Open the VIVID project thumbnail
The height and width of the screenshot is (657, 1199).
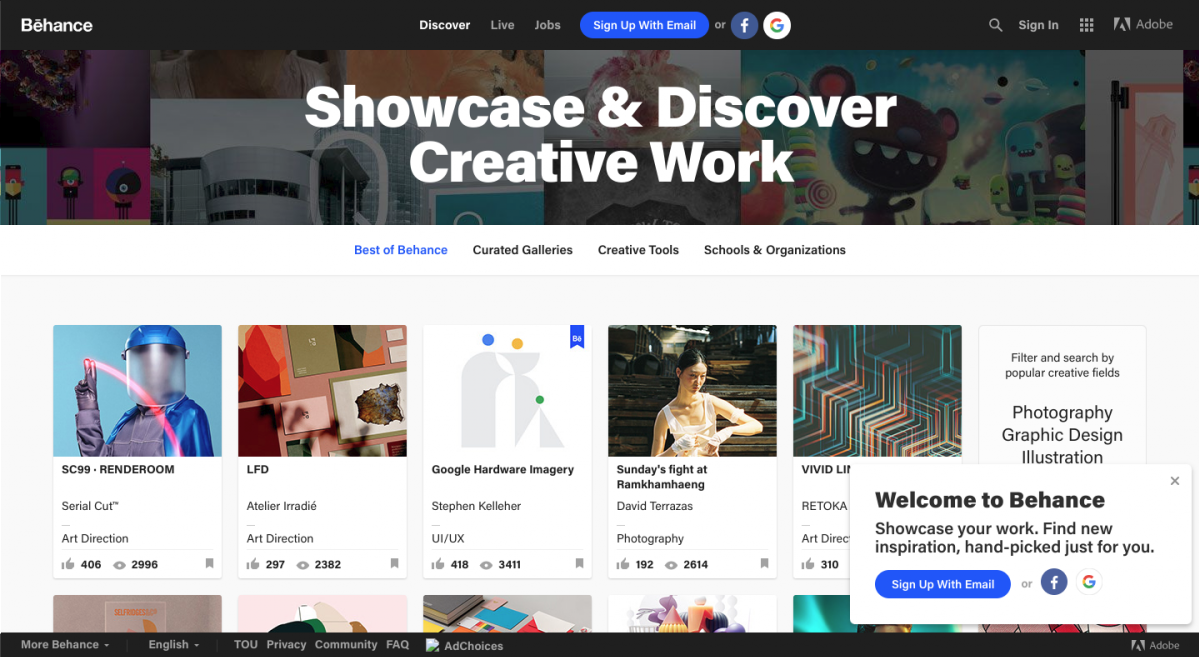click(878, 391)
